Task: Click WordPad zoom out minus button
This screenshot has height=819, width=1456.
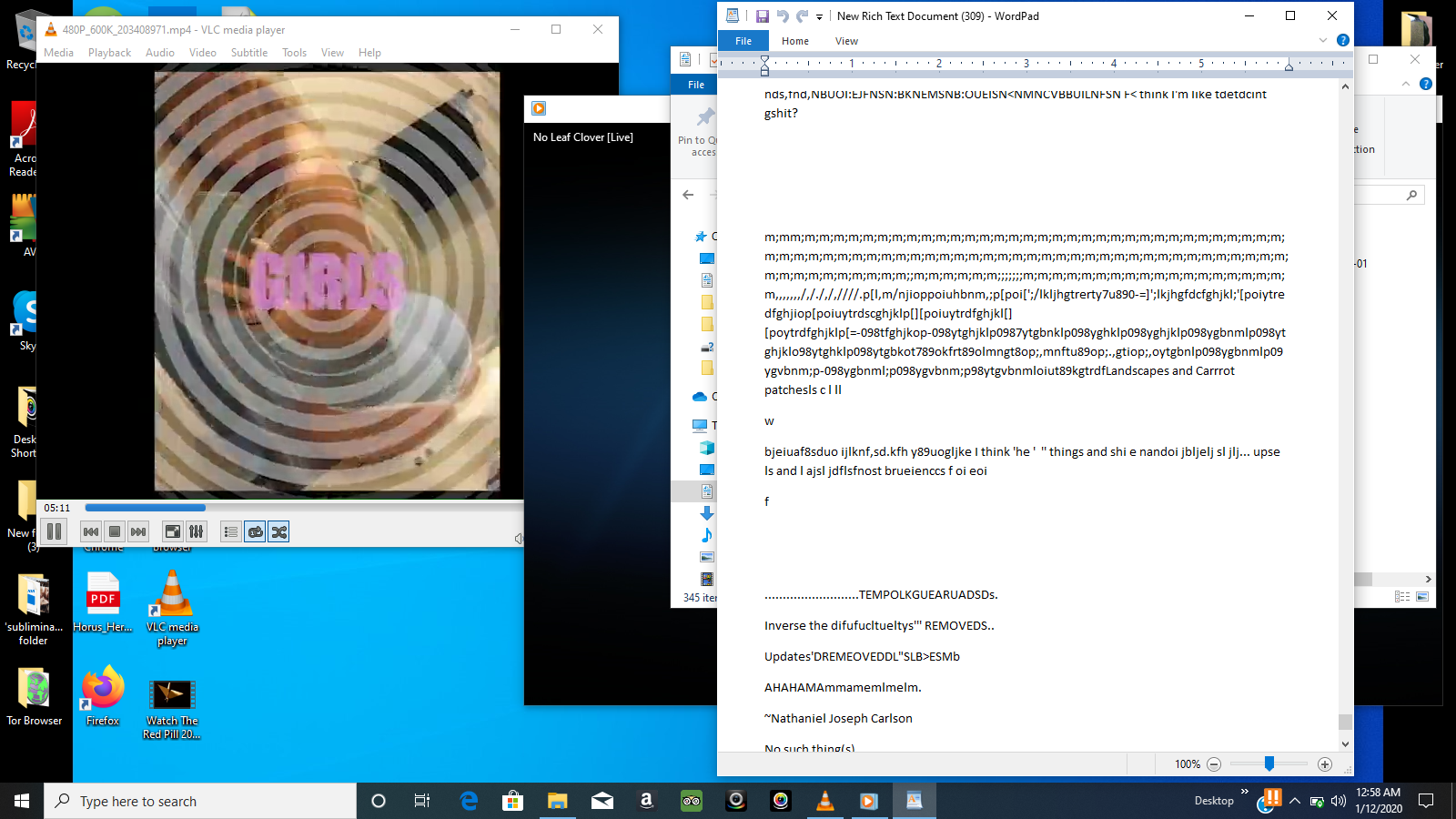Action: (x=1214, y=764)
